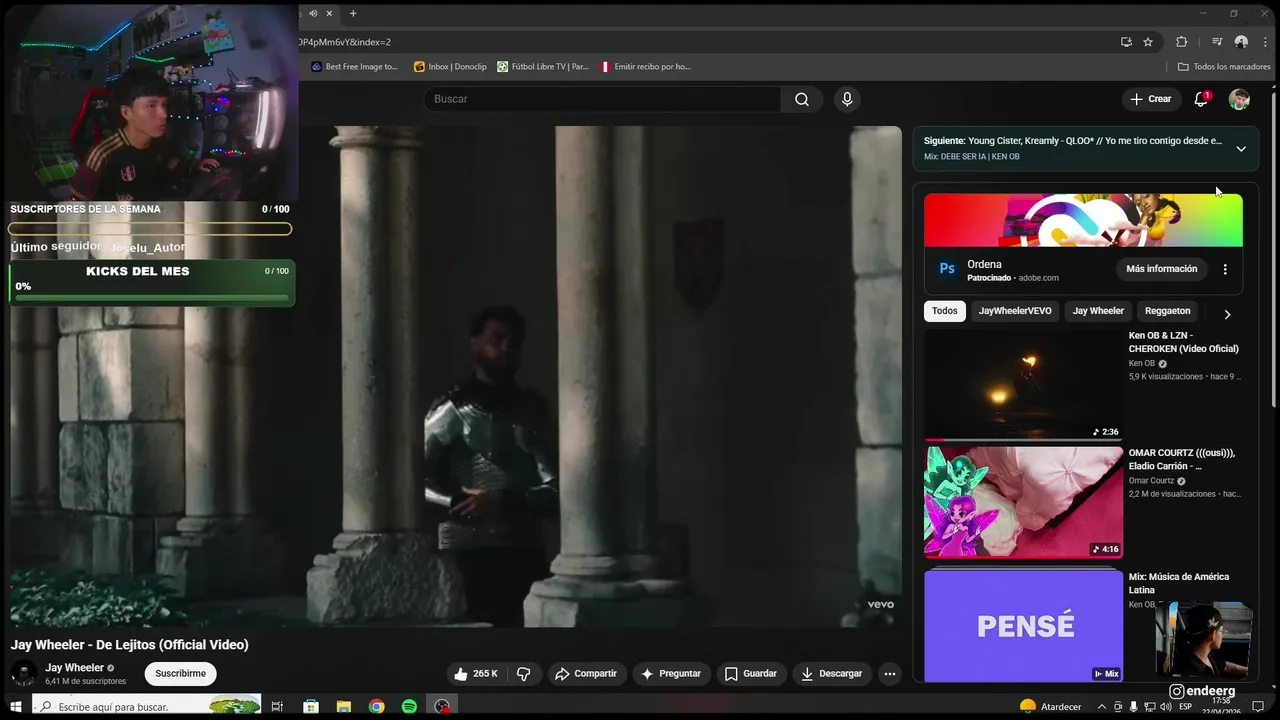Viewport: 1280px width, 720px height.
Task: Open a new browser tab with plus
Action: 353,13
